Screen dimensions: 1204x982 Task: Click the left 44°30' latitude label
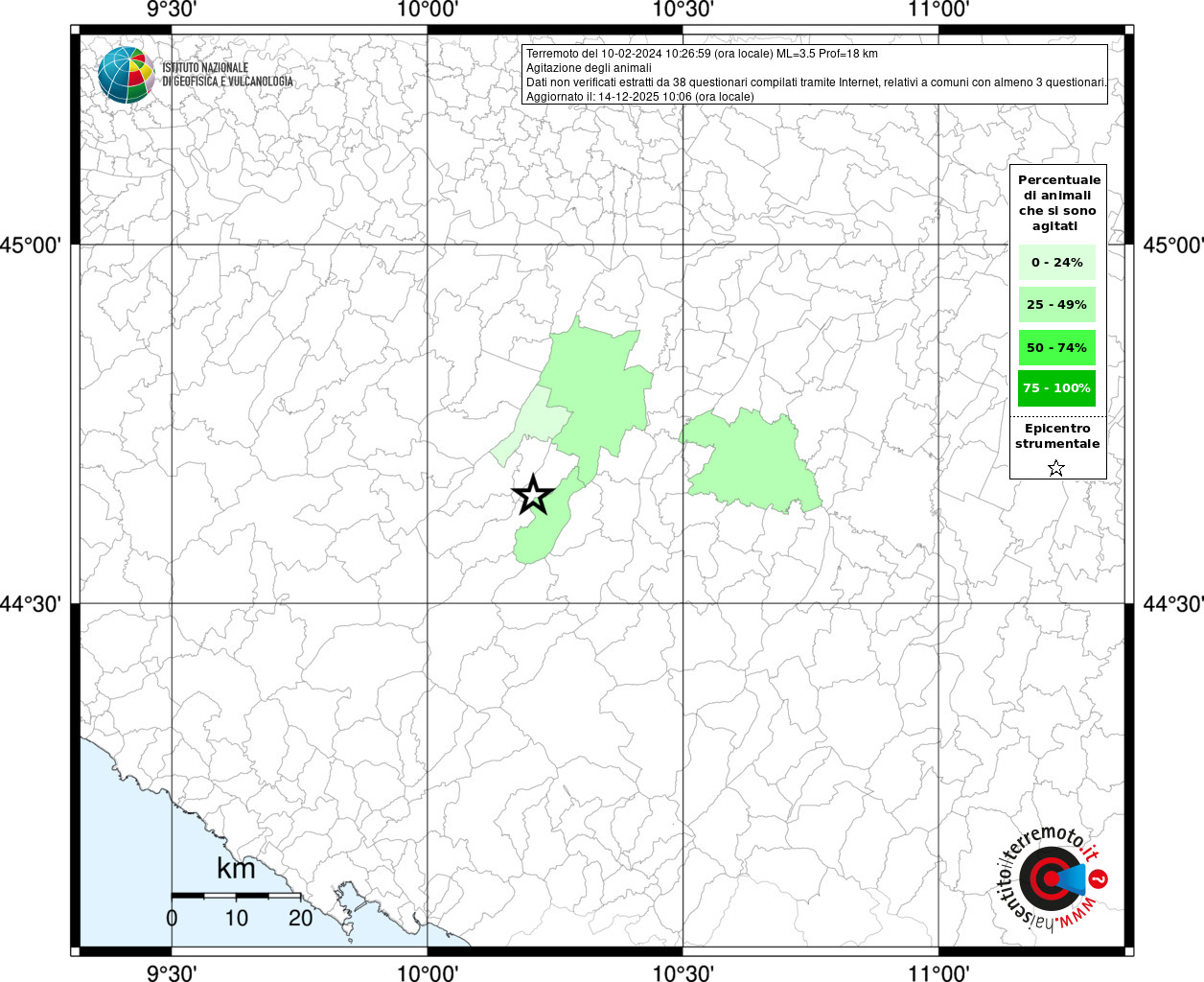pyautogui.click(x=31, y=604)
